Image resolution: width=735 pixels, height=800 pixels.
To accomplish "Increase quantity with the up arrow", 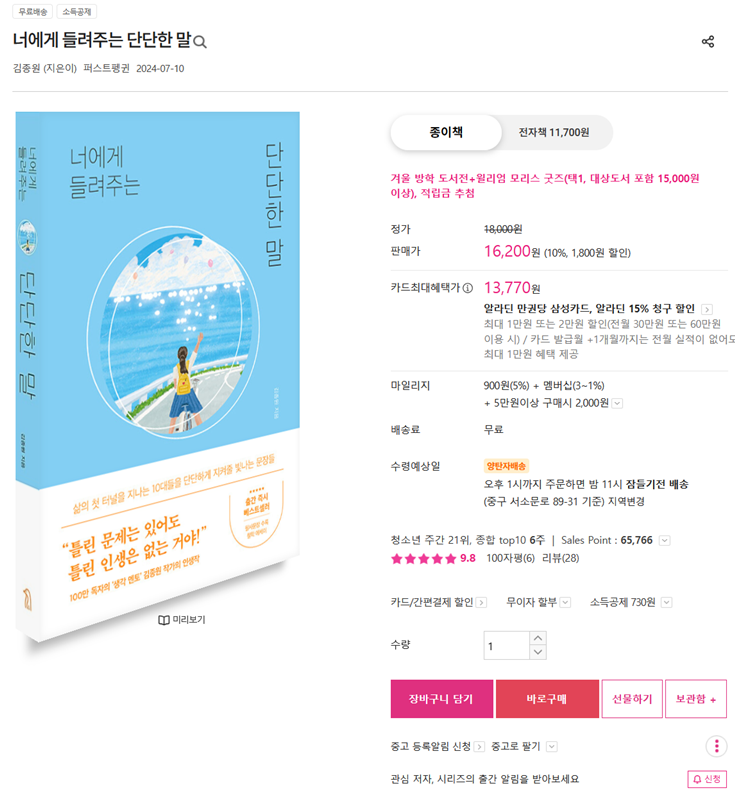I will (x=538, y=638).
